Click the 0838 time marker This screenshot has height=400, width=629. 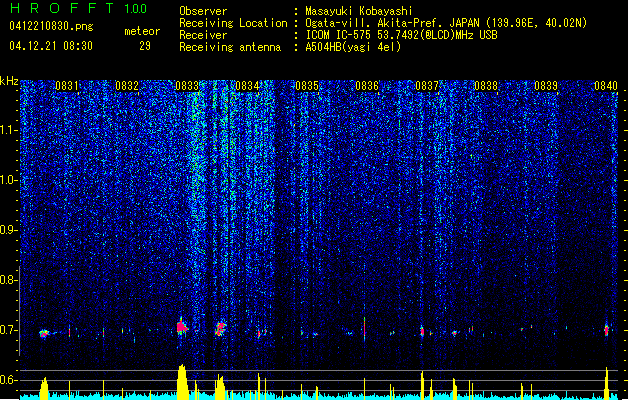click(486, 85)
